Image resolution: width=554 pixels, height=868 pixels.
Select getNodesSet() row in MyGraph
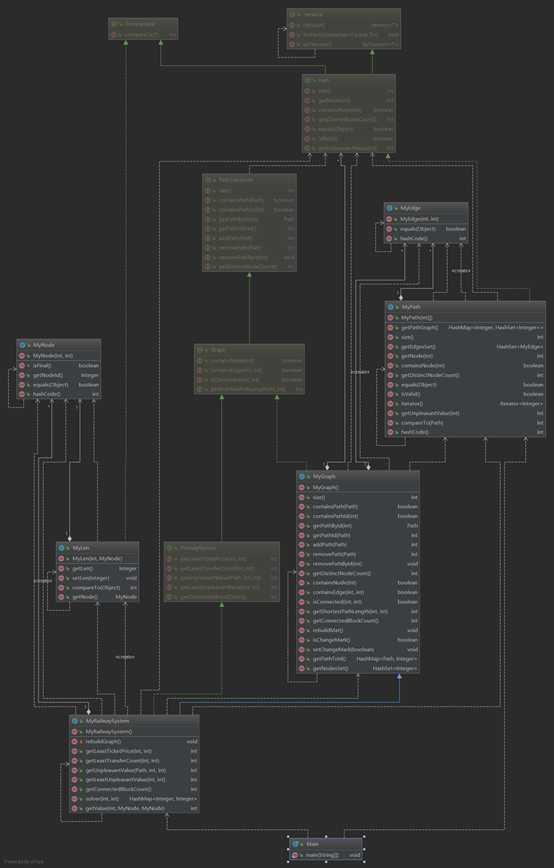pos(358,669)
